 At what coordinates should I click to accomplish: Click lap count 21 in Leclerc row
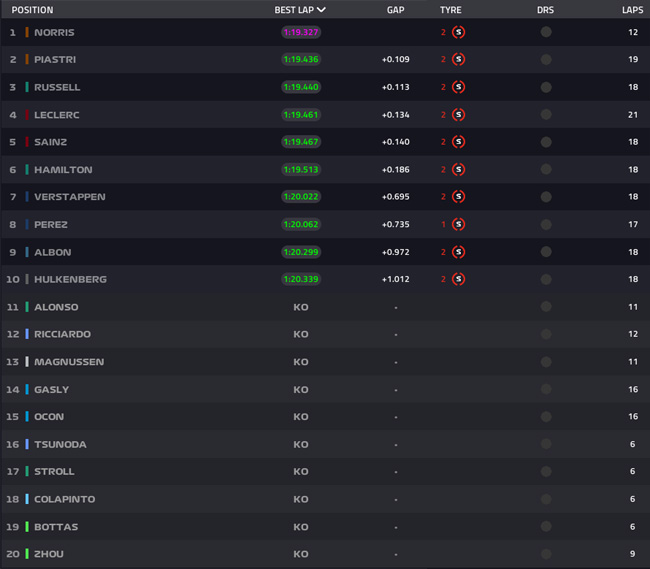point(633,115)
